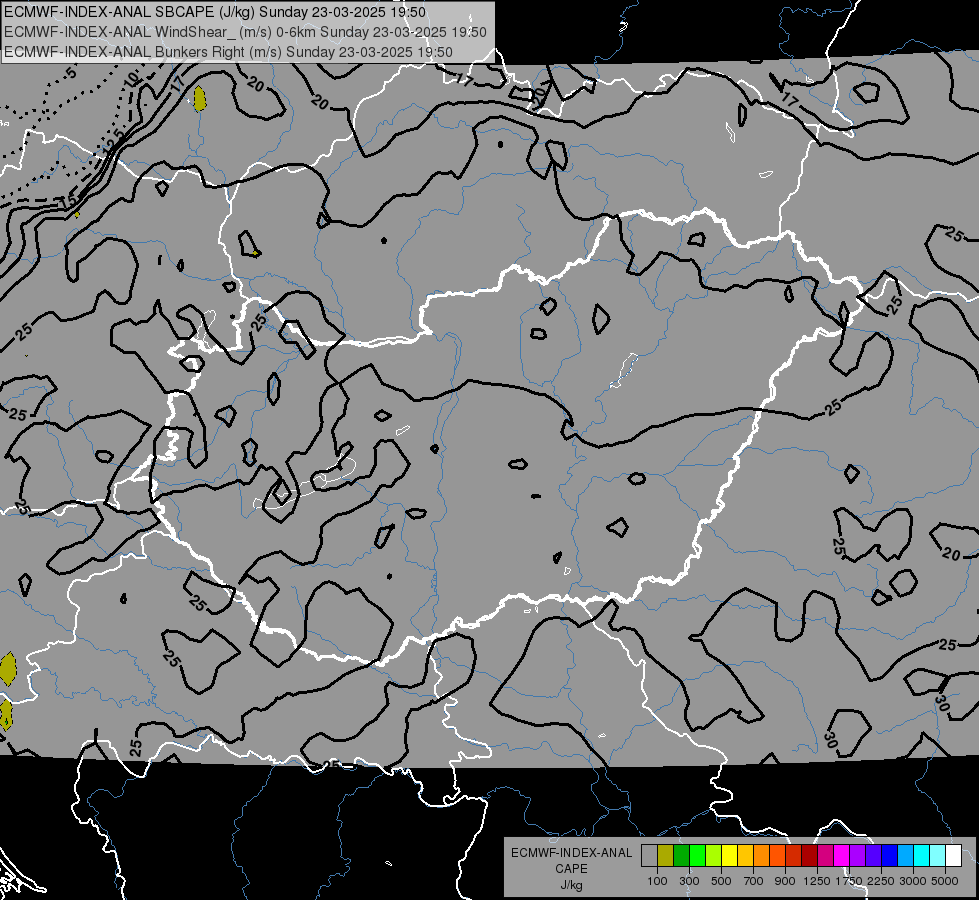Viewport: 979px width, 900px height.
Task: Select the gray below-100 legend swatch
Action: click(x=649, y=856)
